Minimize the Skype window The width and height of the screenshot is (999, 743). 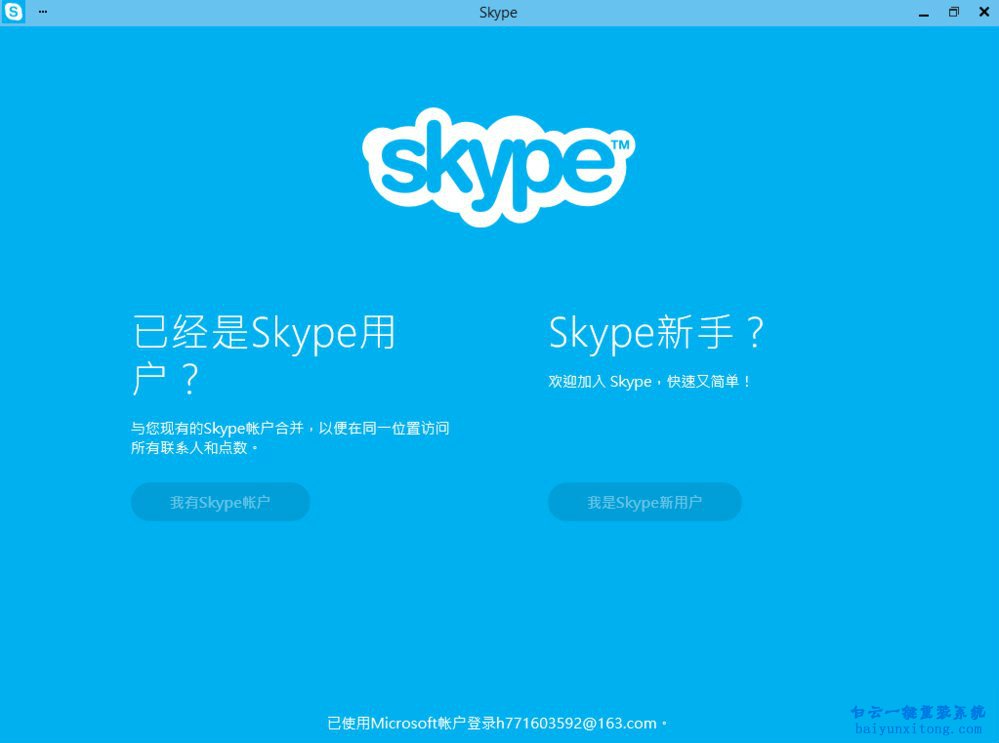pos(923,12)
